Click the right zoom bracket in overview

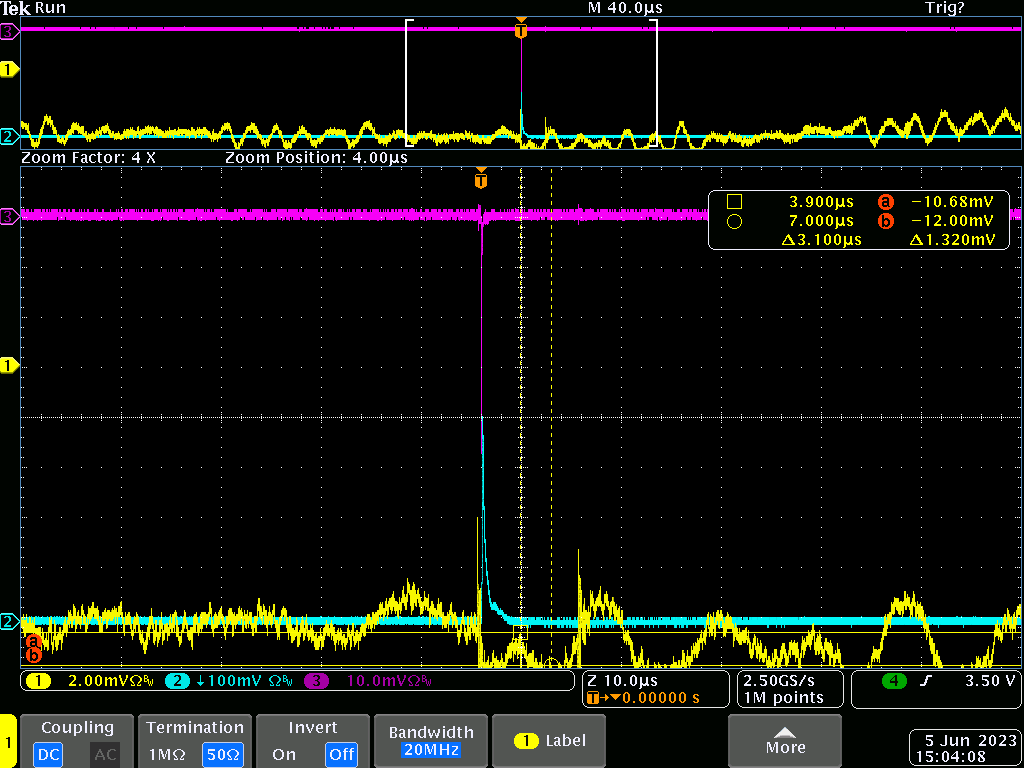click(655, 83)
